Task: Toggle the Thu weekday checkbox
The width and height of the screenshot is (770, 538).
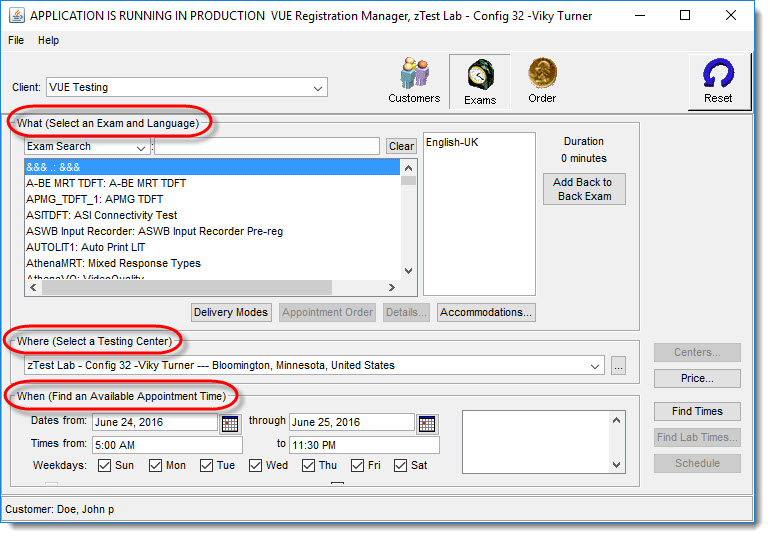Action: pos(308,465)
